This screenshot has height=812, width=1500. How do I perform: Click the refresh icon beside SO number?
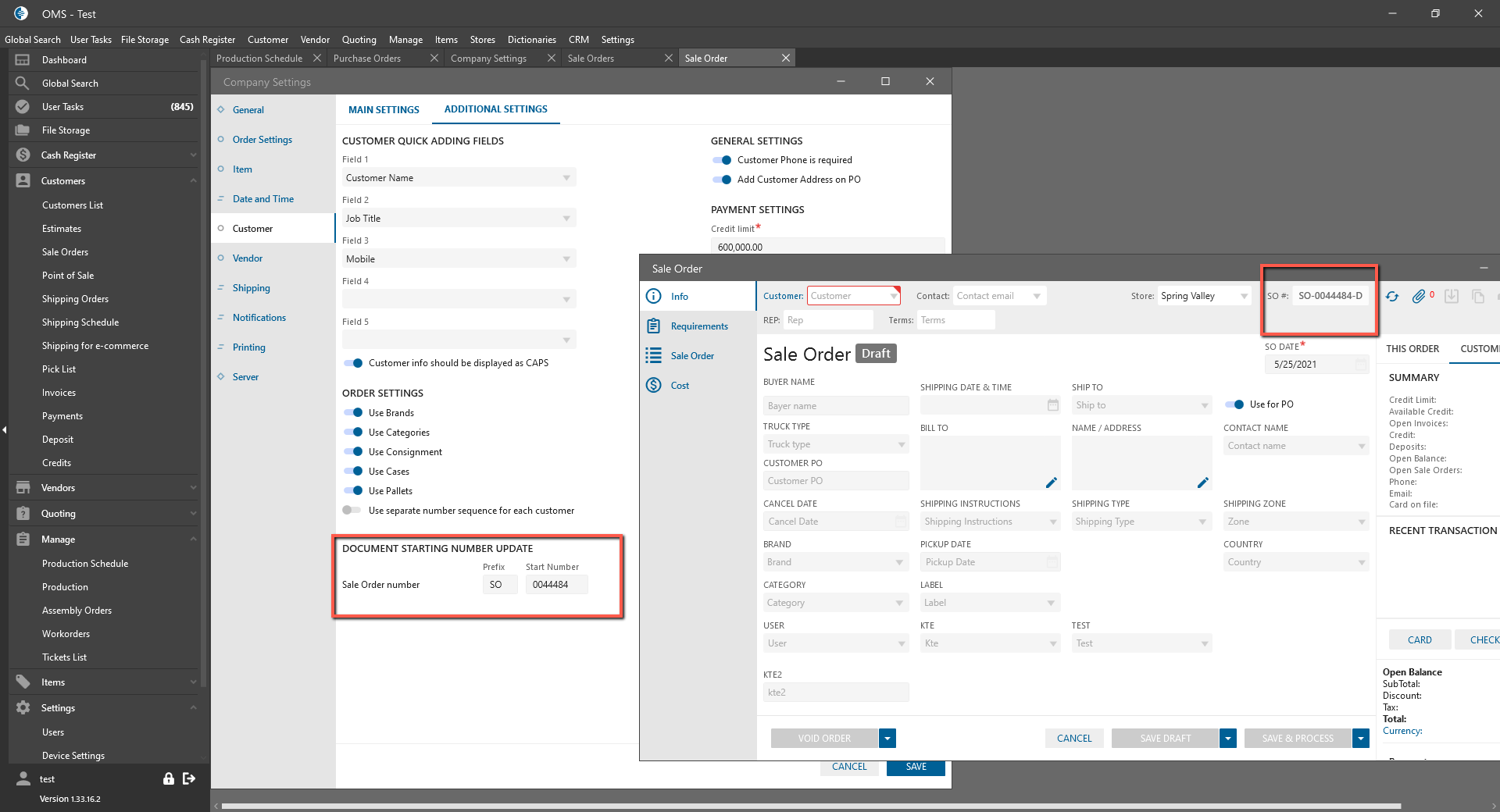(x=1392, y=297)
